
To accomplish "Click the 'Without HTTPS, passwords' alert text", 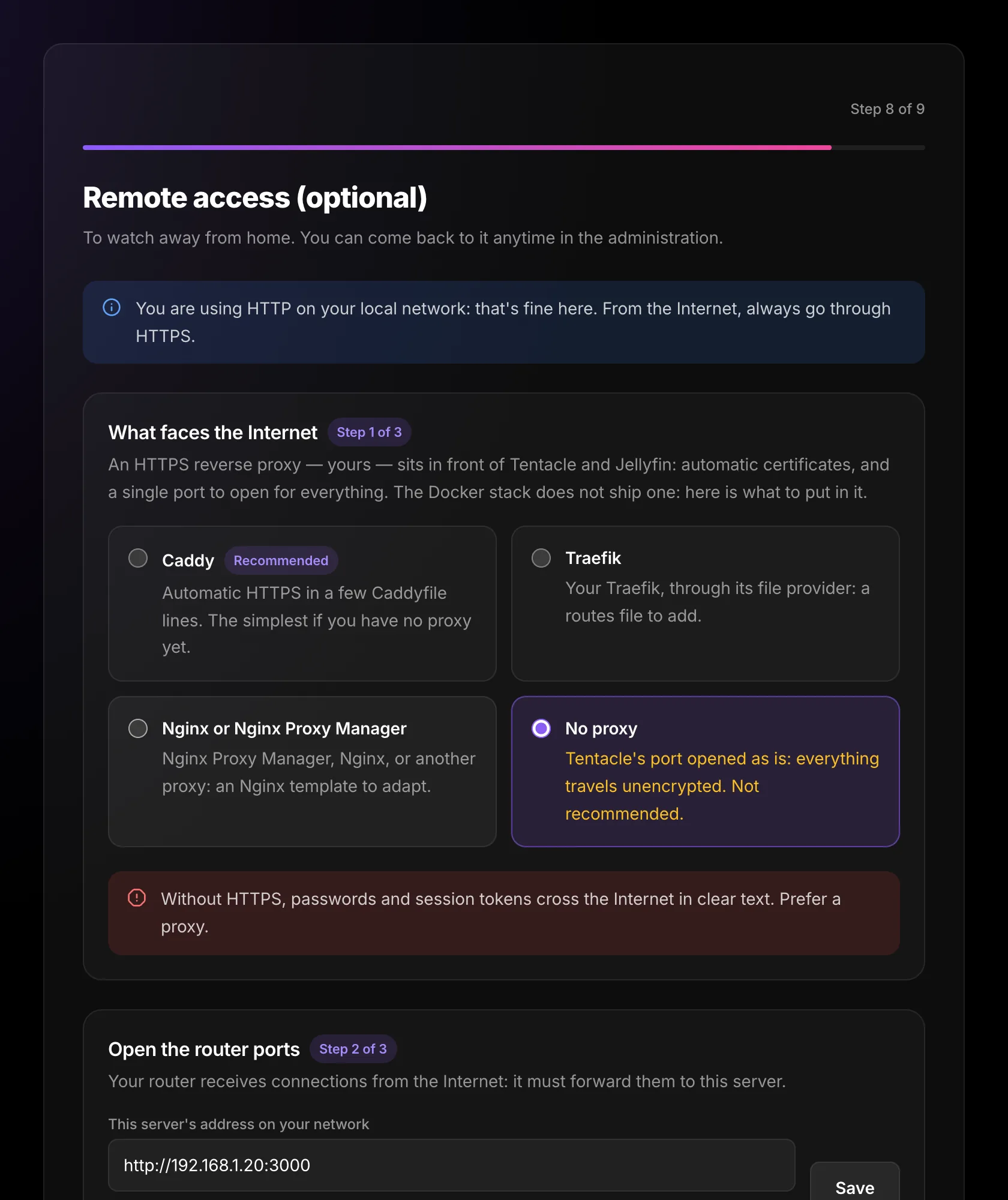I will [501, 913].
